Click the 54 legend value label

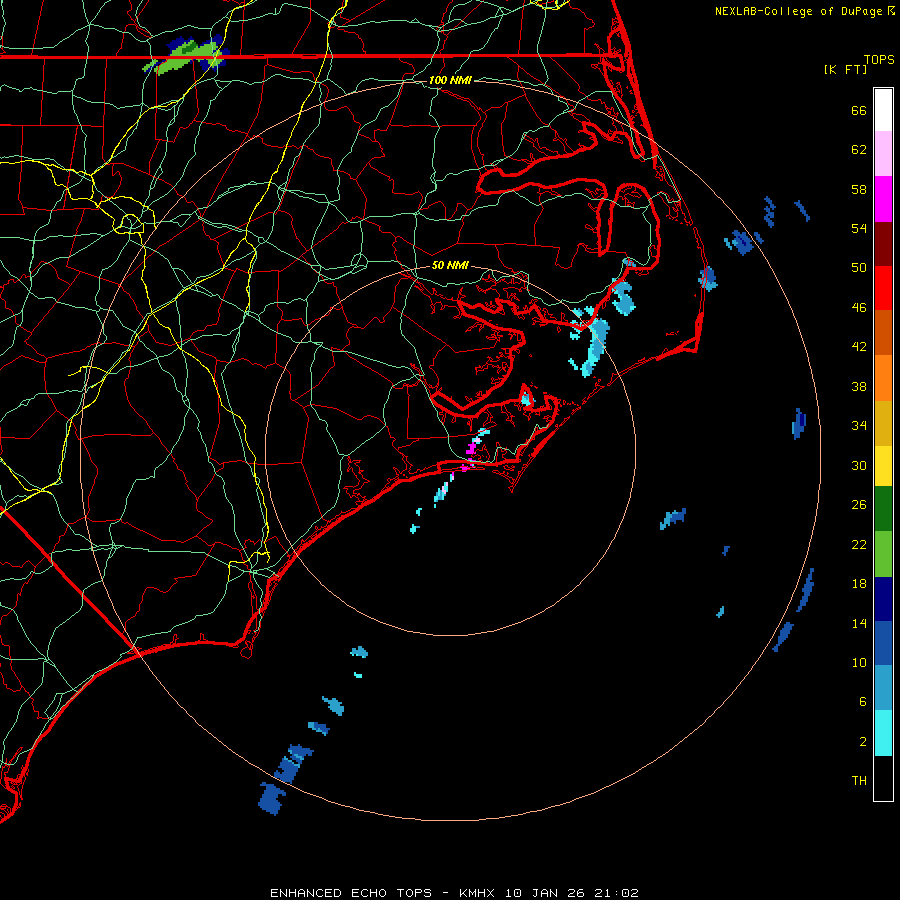point(859,228)
